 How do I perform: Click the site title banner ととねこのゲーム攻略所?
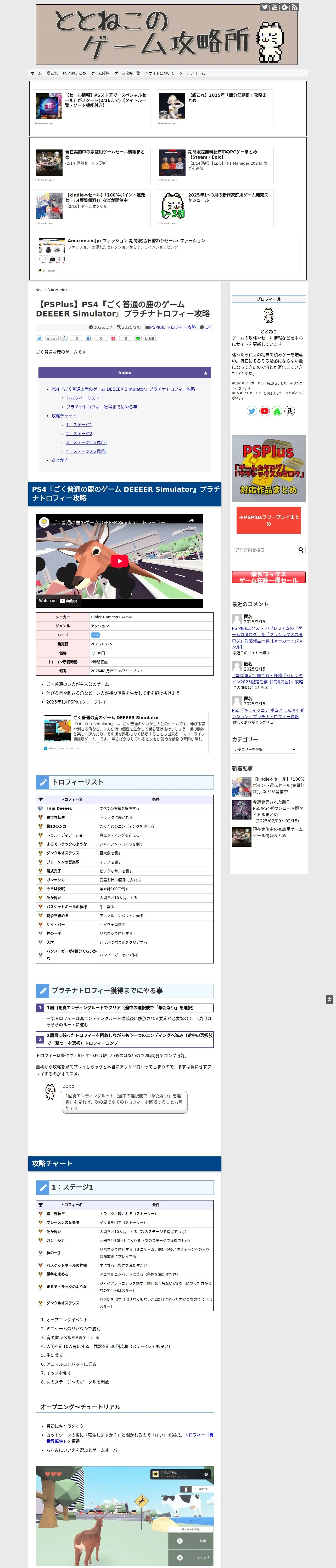pos(166,35)
